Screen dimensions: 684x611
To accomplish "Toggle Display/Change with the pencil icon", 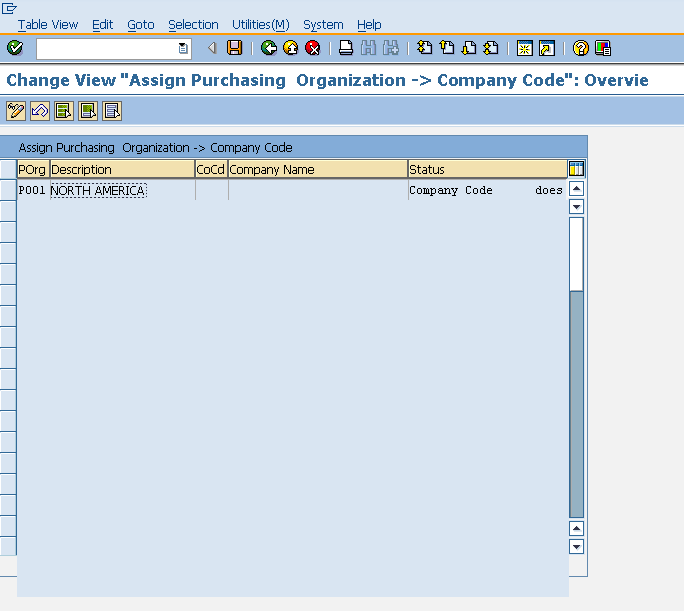I will click(x=16, y=111).
